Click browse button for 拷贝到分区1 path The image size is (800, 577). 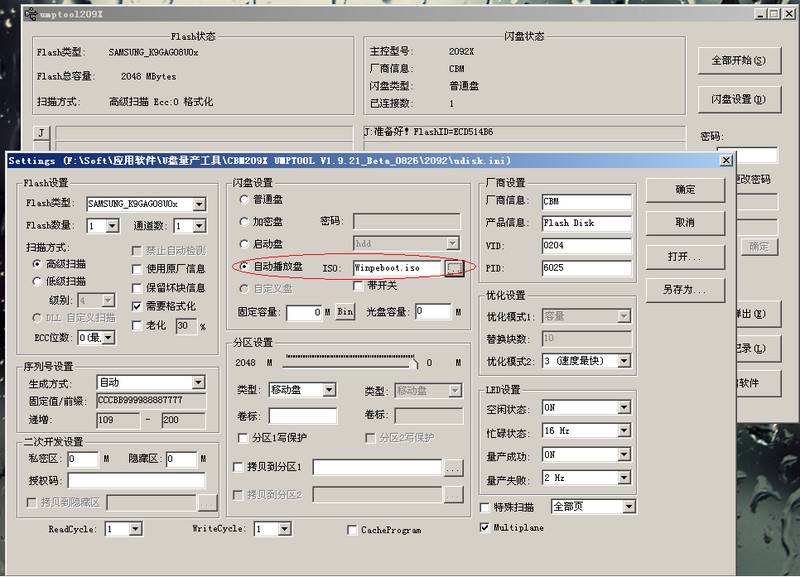click(x=453, y=467)
